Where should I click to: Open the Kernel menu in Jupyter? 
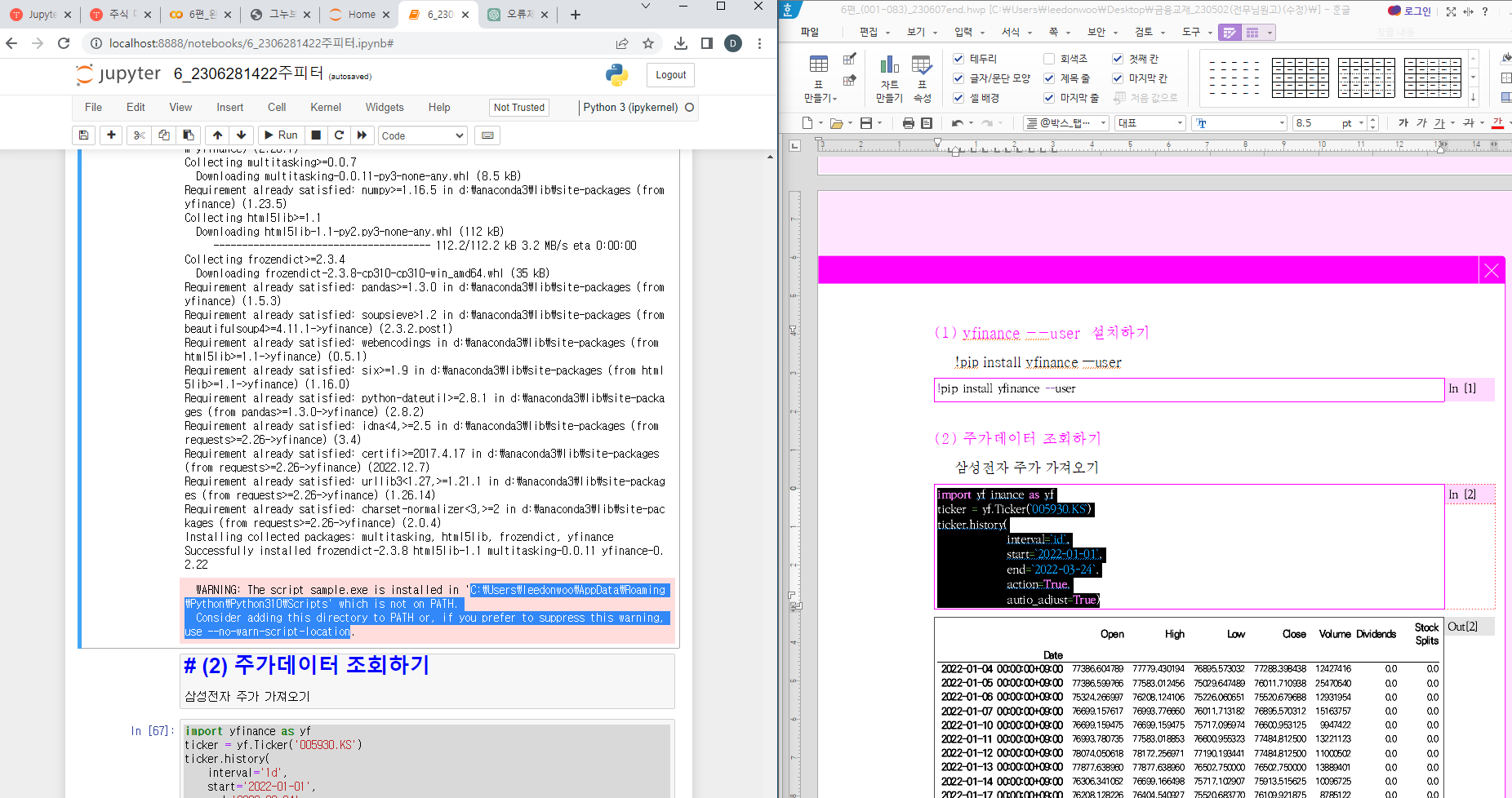point(325,108)
